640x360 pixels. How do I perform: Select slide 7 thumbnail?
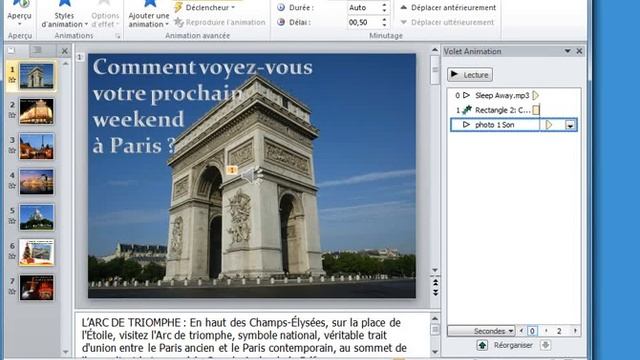pyautogui.click(x=36, y=288)
